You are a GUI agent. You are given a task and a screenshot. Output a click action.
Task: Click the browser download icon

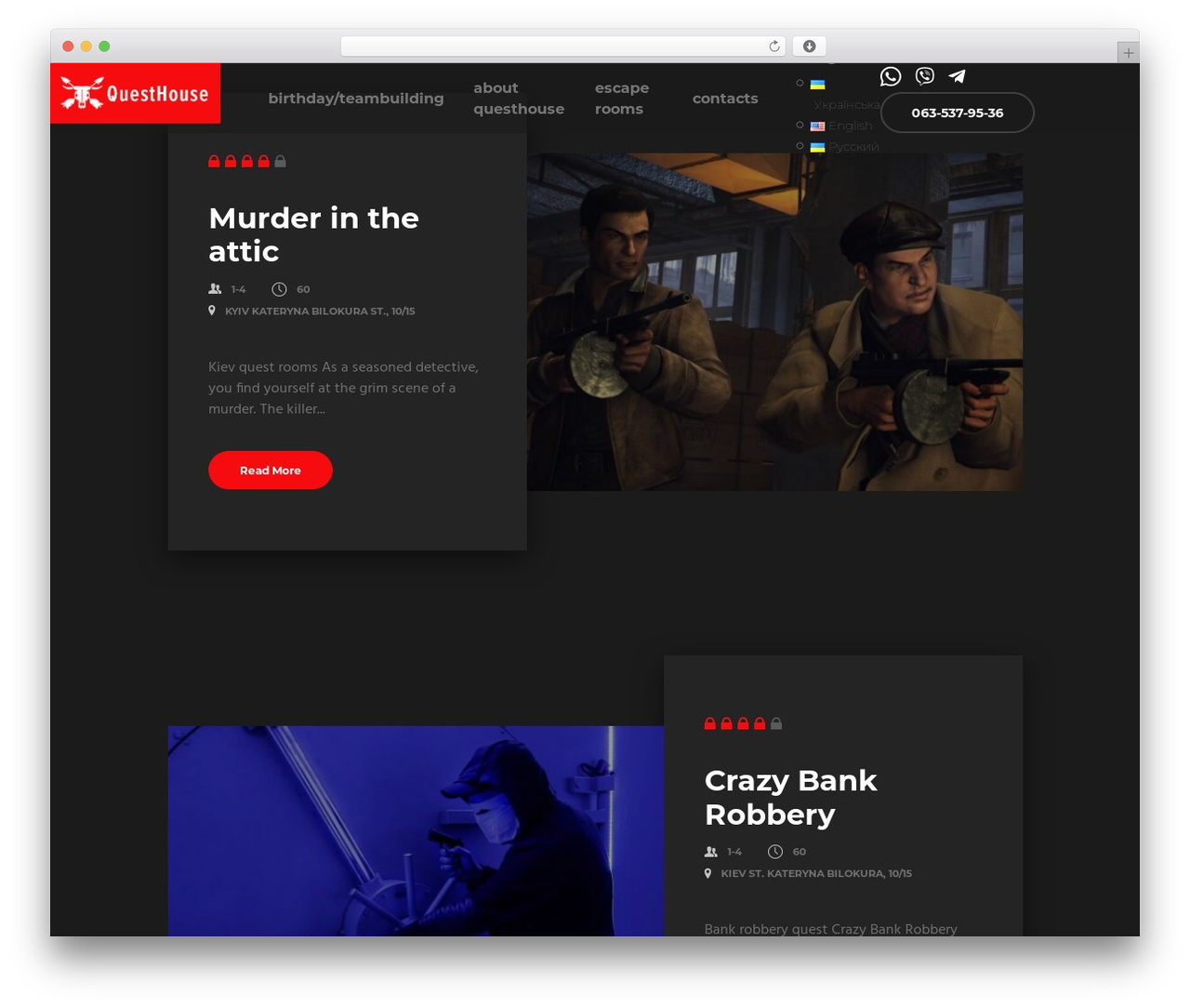click(x=810, y=46)
